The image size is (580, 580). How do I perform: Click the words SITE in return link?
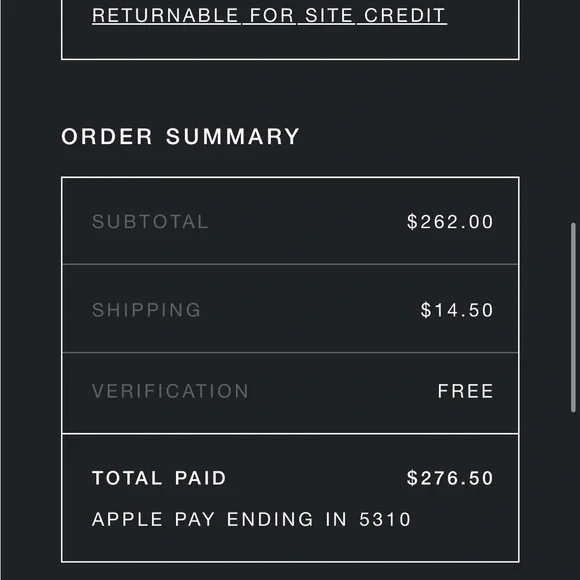coord(329,16)
